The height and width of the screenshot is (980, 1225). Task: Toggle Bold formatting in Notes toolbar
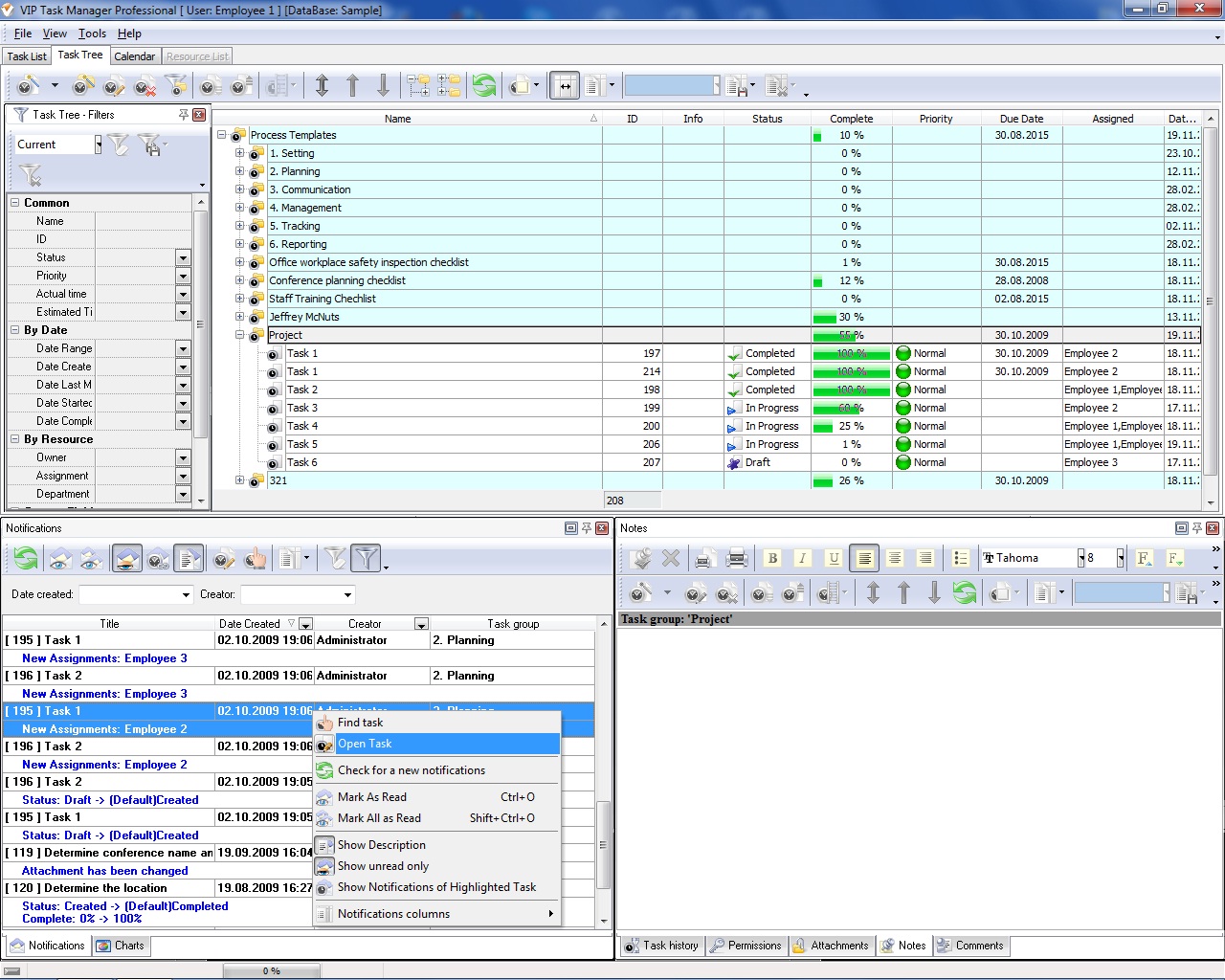pyautogui.click(x=772, y=558)
